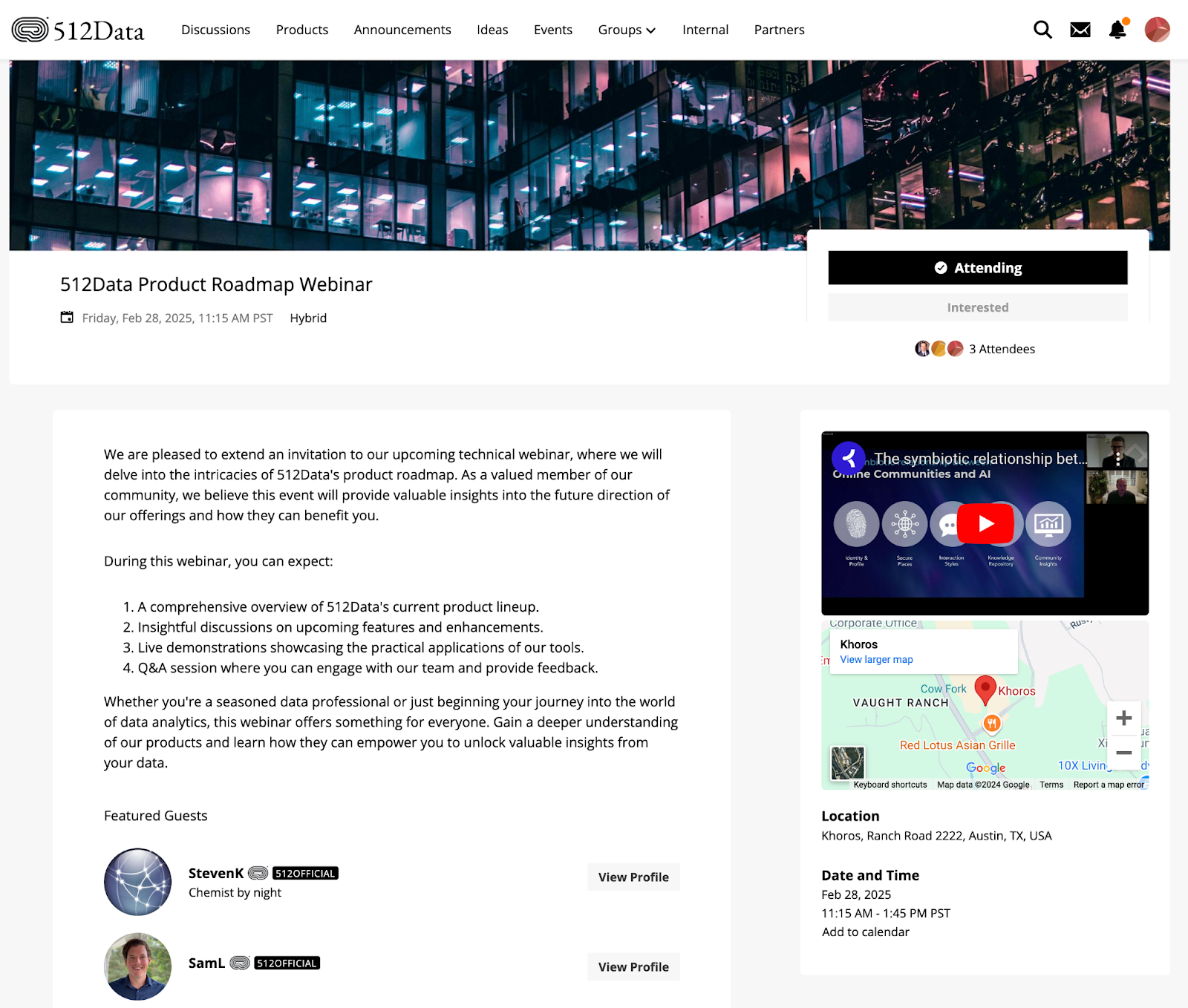Go to Announcements
The width and height of the screenshot is (1188, 1008).
402,30
